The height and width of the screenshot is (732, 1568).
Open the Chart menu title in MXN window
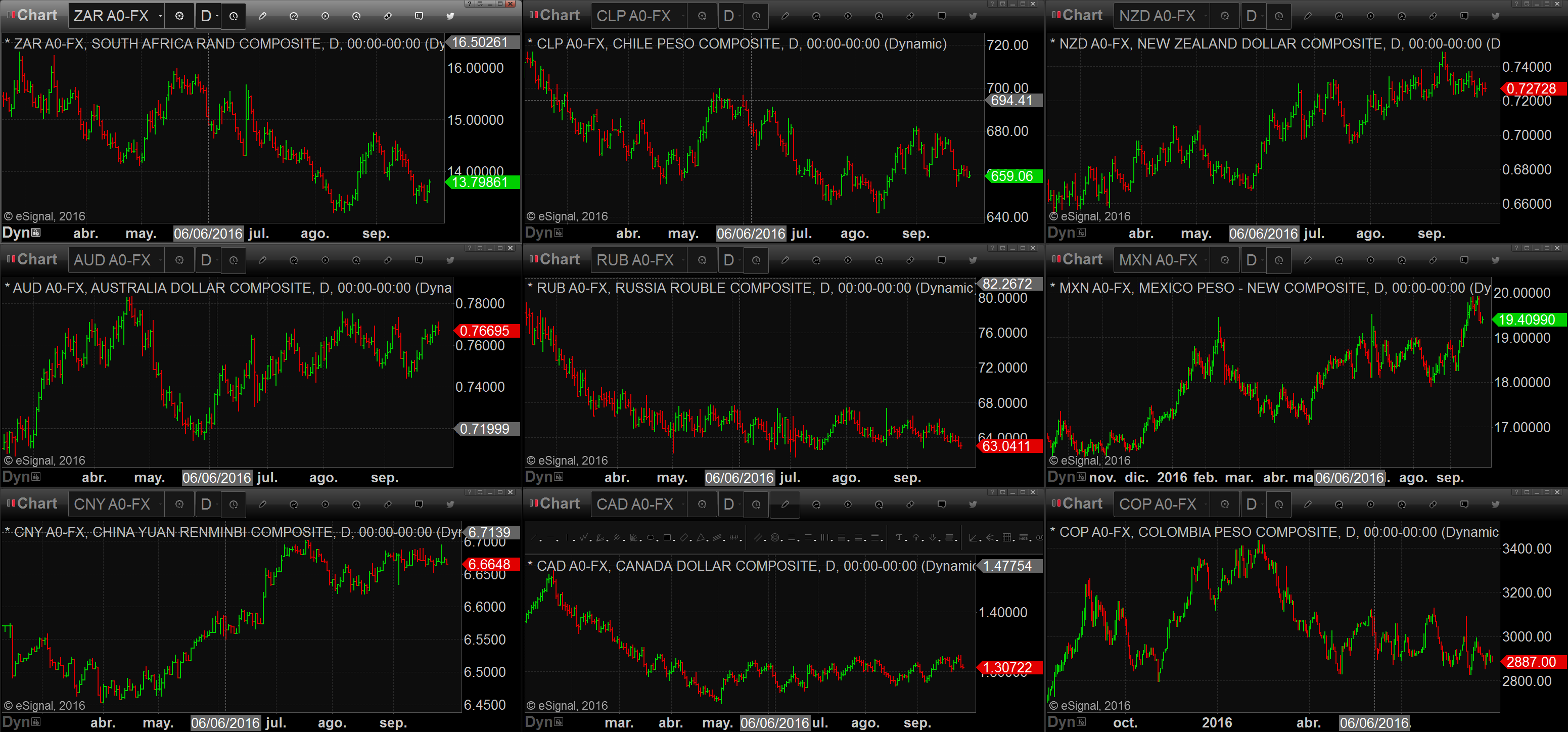tap(1082, 259)
